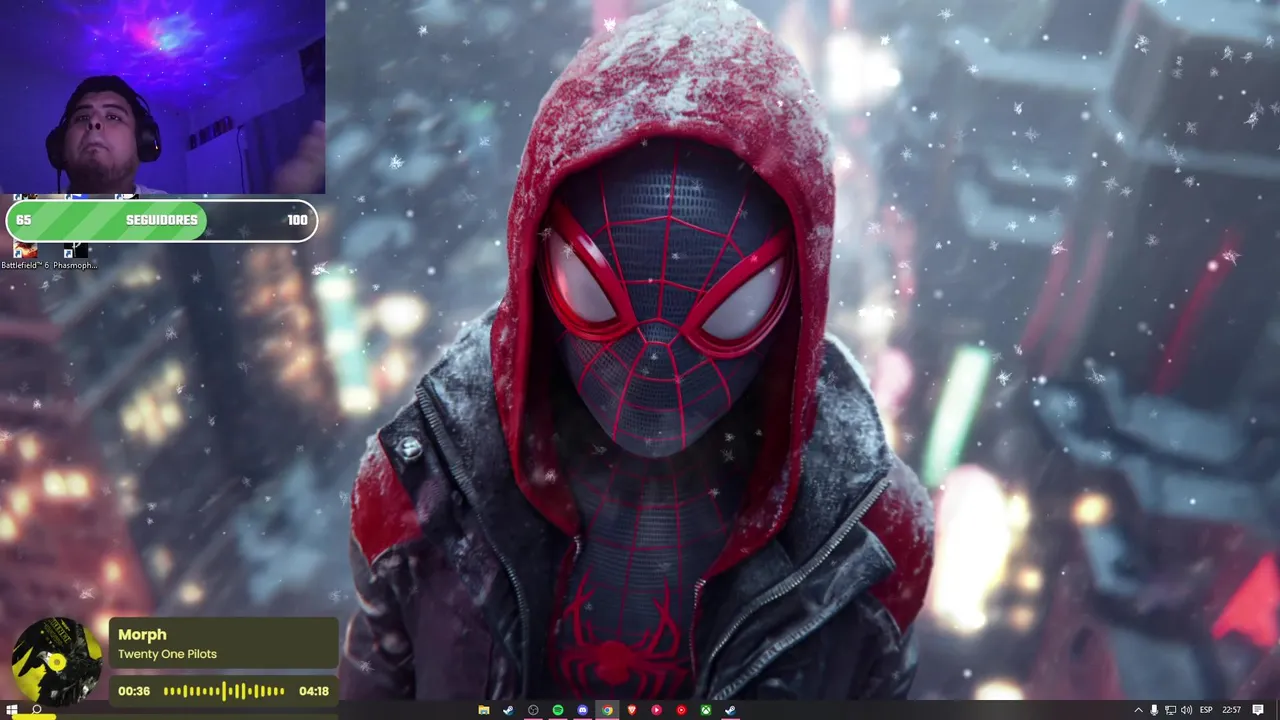Click the follower goal number "100"
Screen dimensions: 1280x720
[x=297, y=220]
